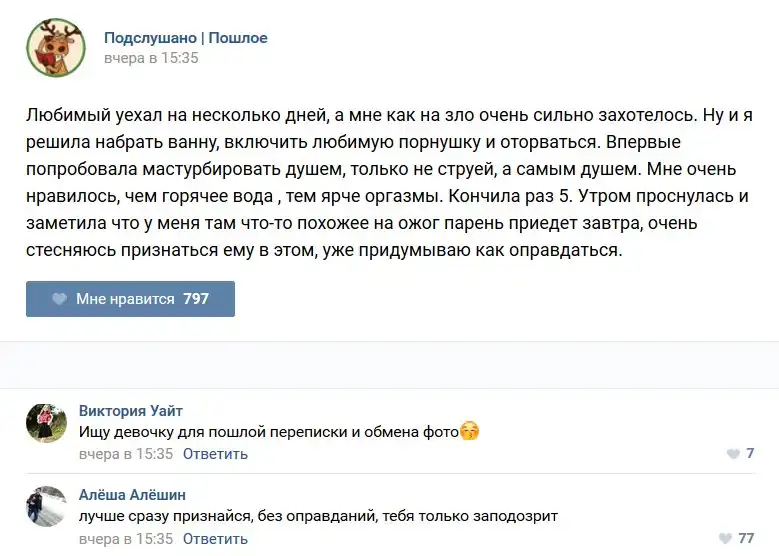The width and height of the screenshot is (779, 556).
Task: Click the kissing emoji in Виктория's comment
Action: pyautogui.click(x=470, y=432)
